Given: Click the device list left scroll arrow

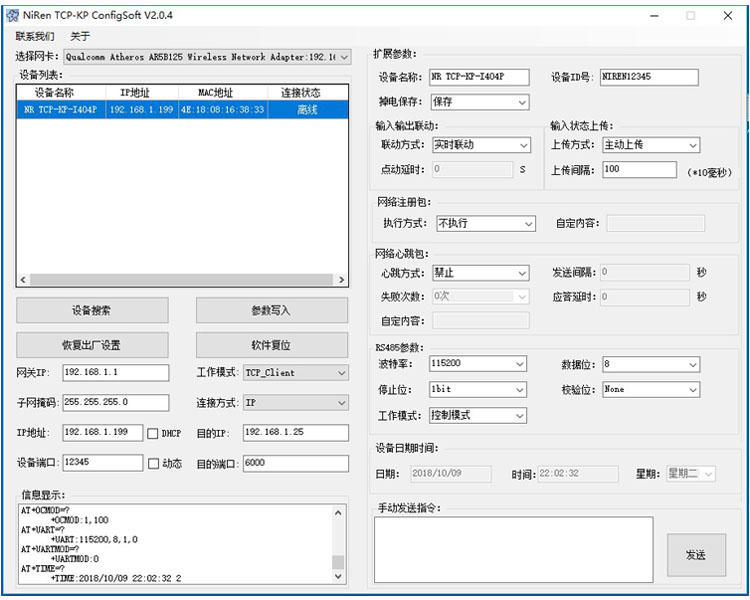Looking at the screenshot, I should tap(23, 279).
